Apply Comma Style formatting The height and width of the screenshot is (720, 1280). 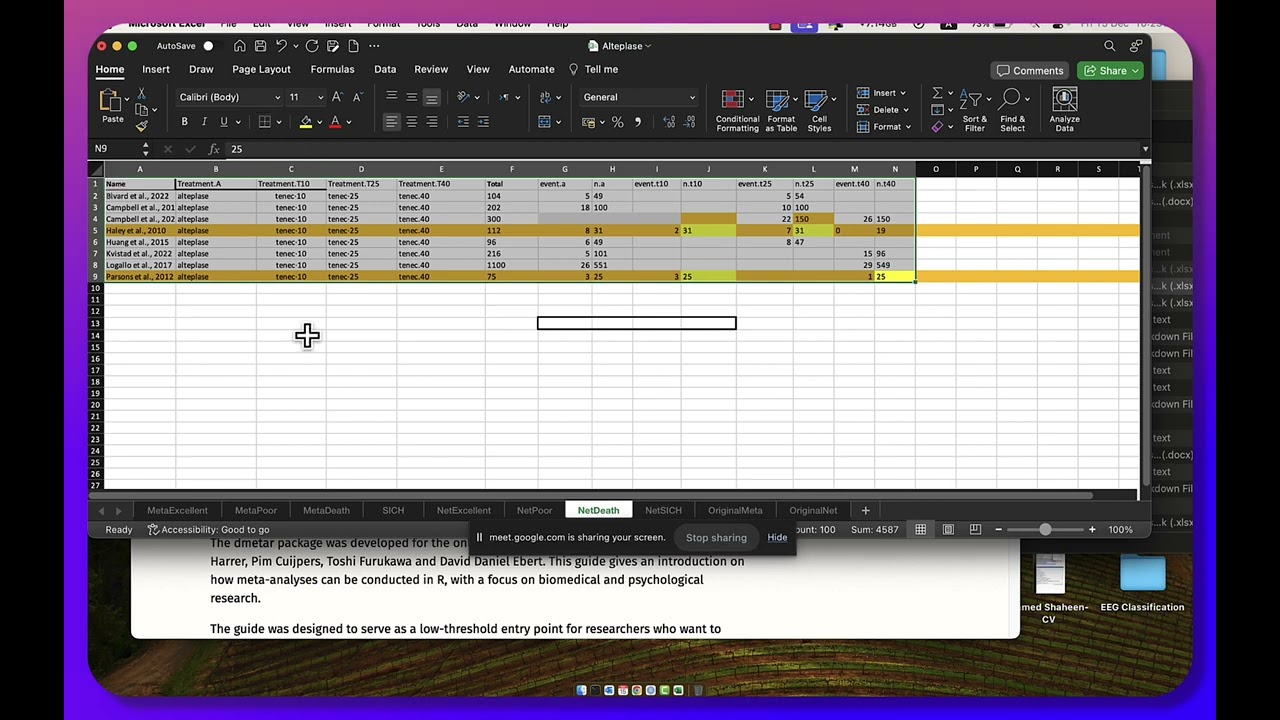637,122
